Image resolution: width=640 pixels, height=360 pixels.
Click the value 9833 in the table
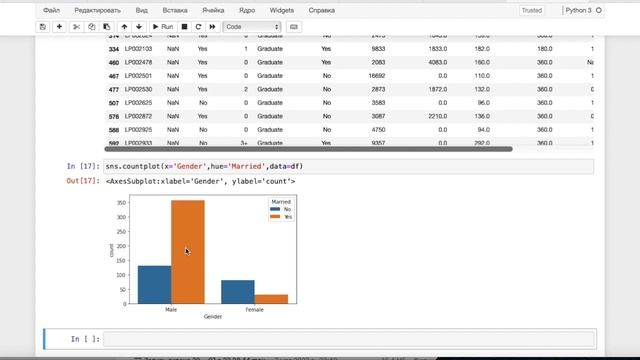coord(378,49)
